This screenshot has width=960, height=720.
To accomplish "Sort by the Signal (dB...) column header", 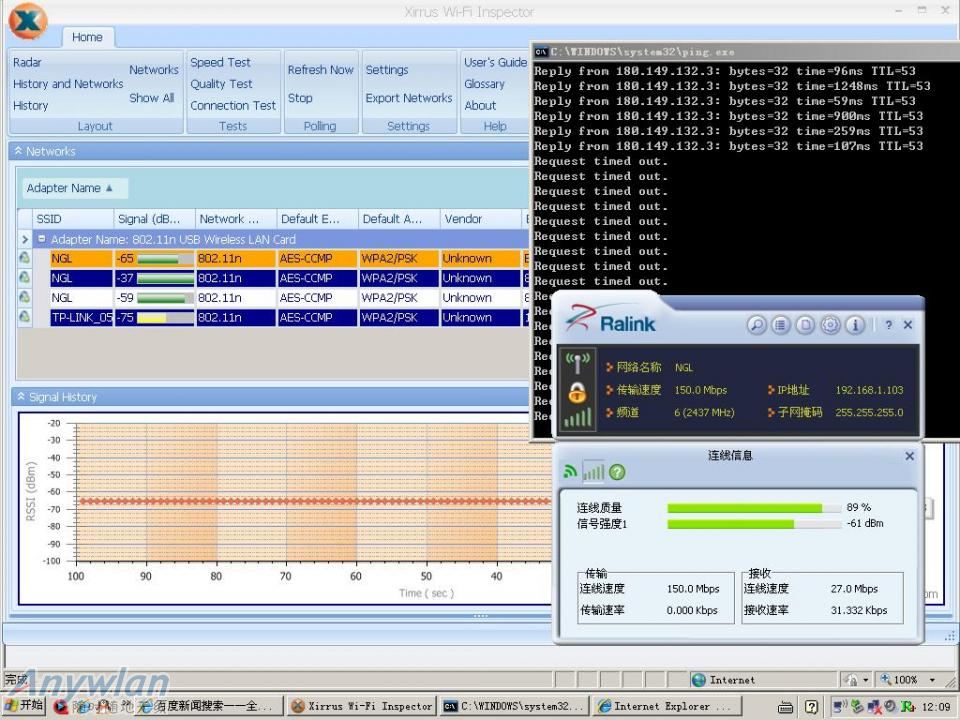I will click(154, 219).
